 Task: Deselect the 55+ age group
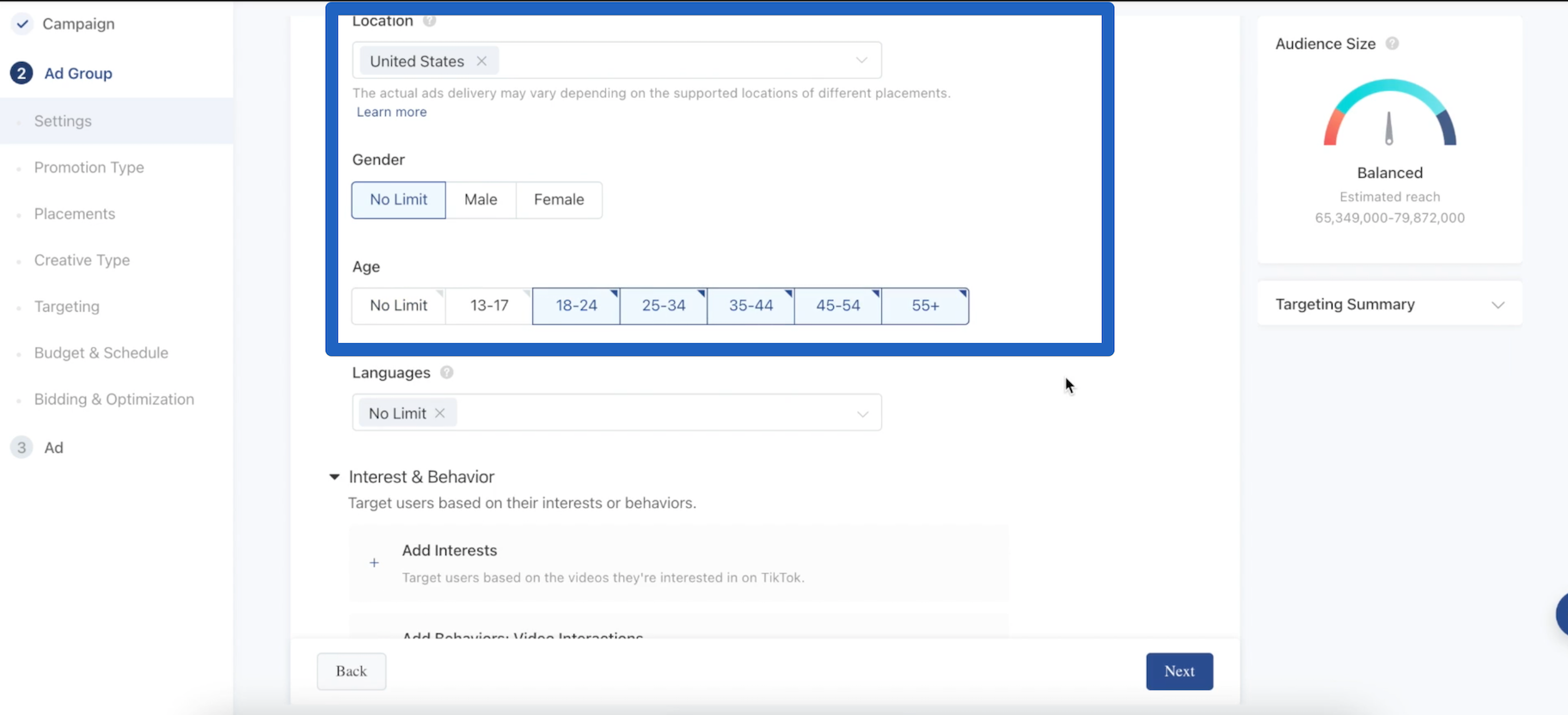pyautogui.click(x=925, y=306)
